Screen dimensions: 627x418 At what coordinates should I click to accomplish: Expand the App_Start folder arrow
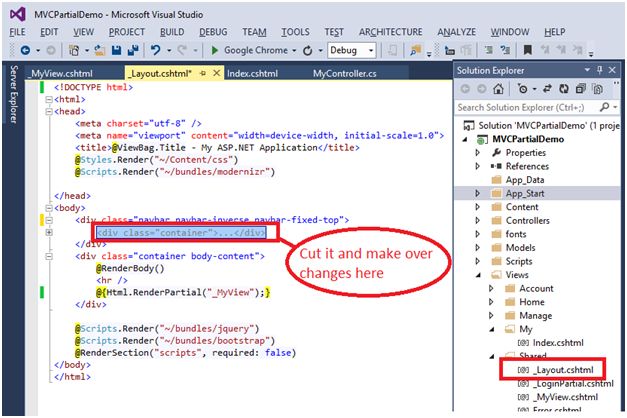click(477, 193)
